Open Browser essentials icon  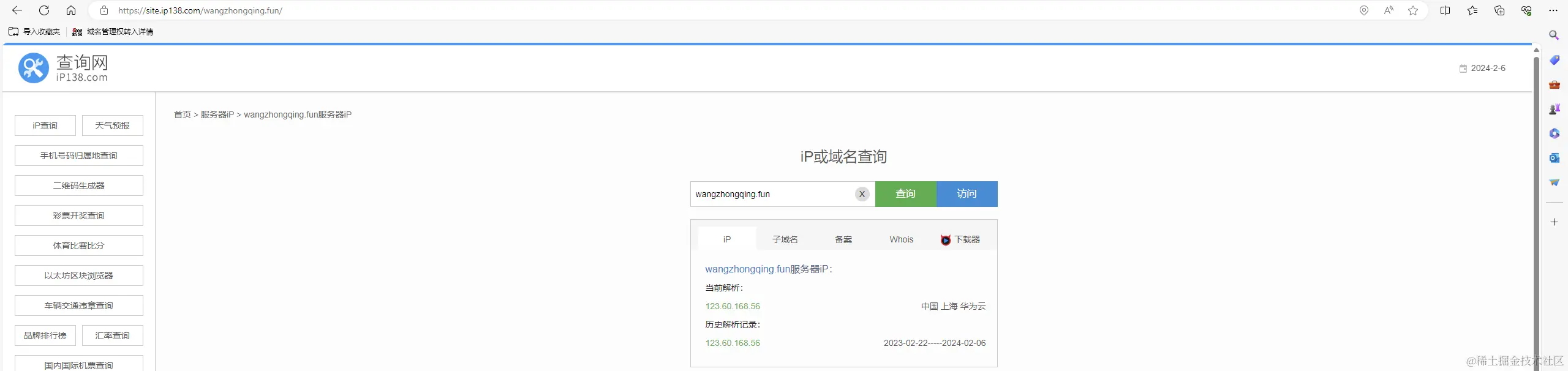click(1526, 10)
